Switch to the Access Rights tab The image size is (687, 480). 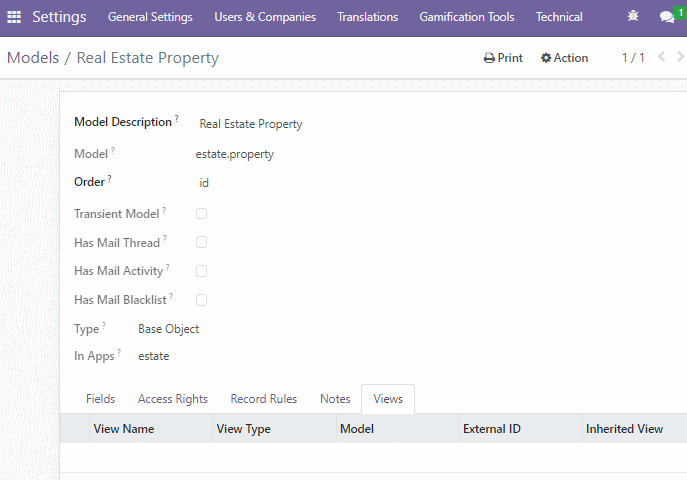coord(173,399)
